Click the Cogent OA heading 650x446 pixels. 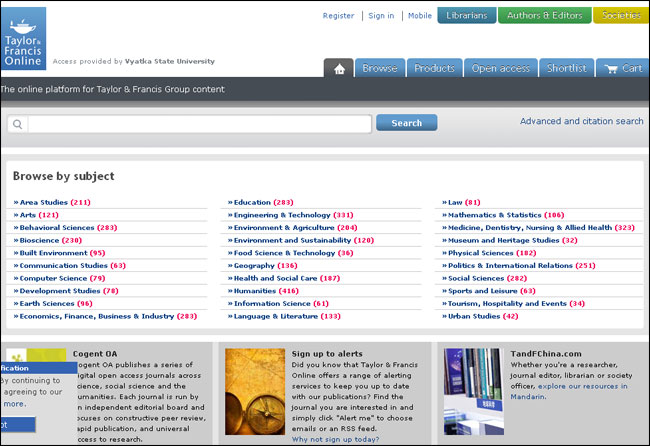[x=95, y=354]
